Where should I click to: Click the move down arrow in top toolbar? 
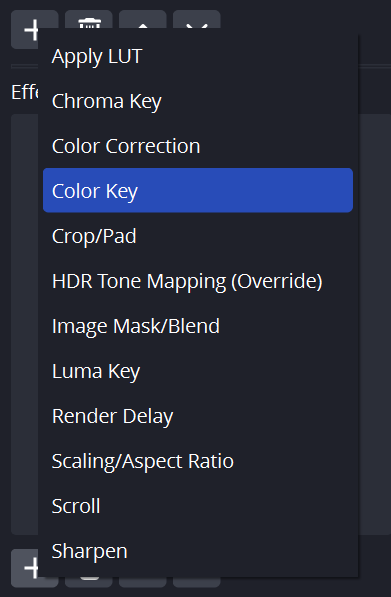tap(197, 23)
